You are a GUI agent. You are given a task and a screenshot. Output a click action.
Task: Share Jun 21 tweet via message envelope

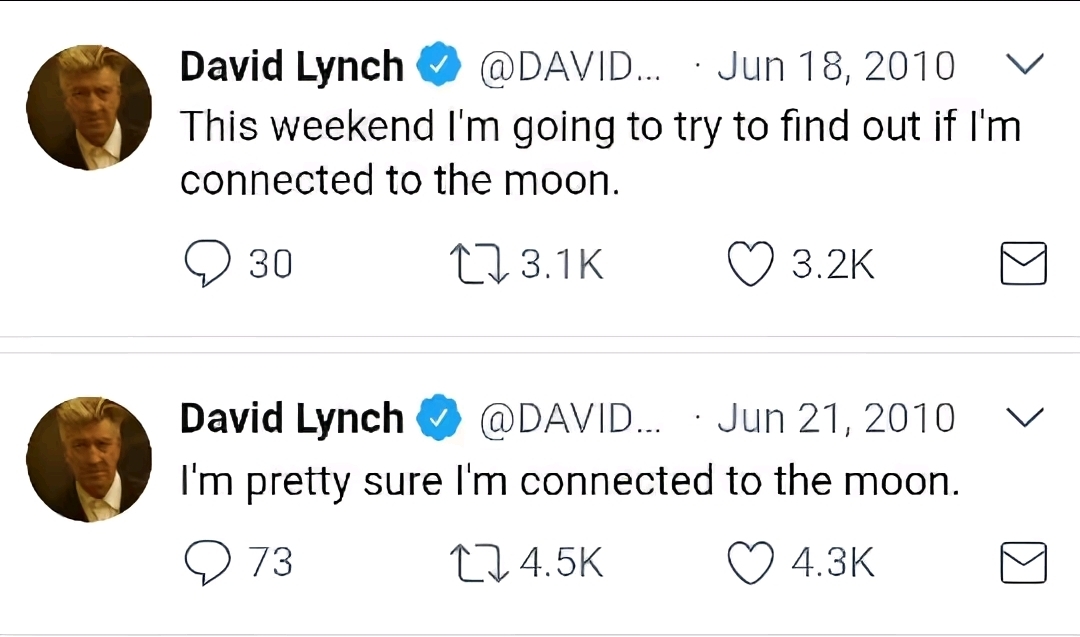point(1023,563)
